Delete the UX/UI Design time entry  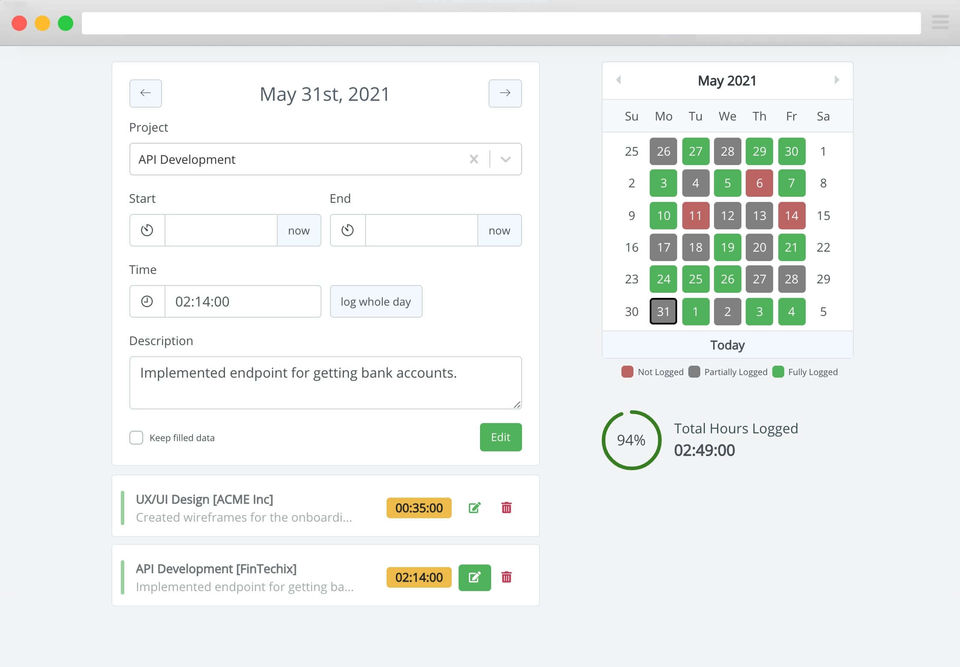pos(506,508)
